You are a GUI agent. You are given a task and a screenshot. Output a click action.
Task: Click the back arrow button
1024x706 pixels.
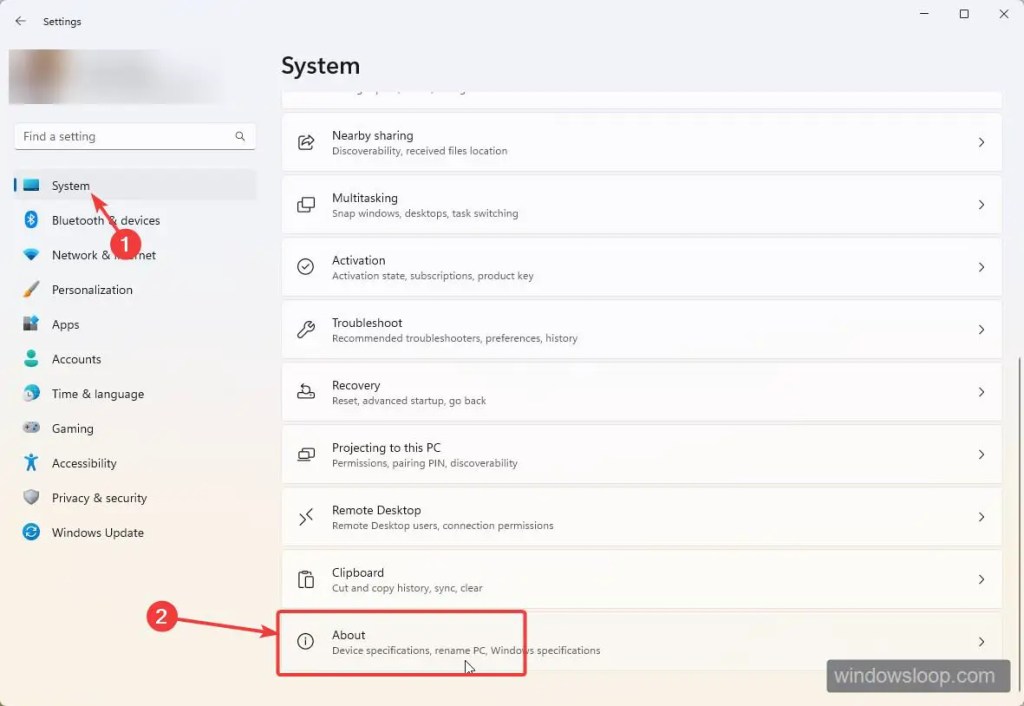point(20,21)
